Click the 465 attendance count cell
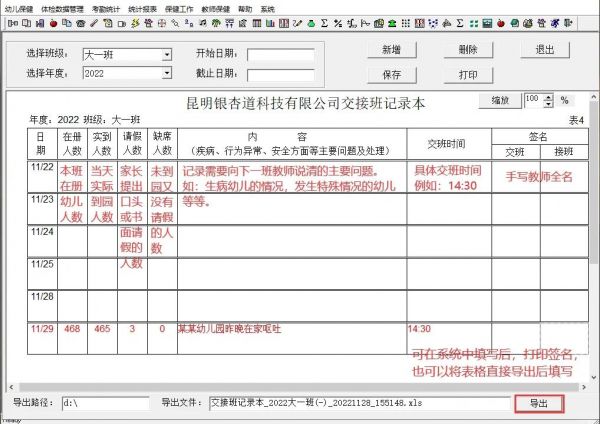The width and height of the screenshot is (600, 424). click(102, 339)
